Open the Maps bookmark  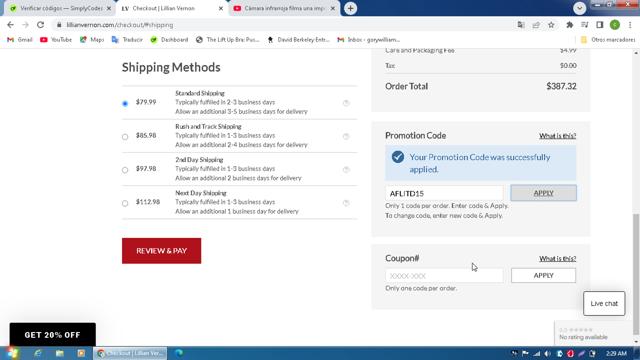92,40
